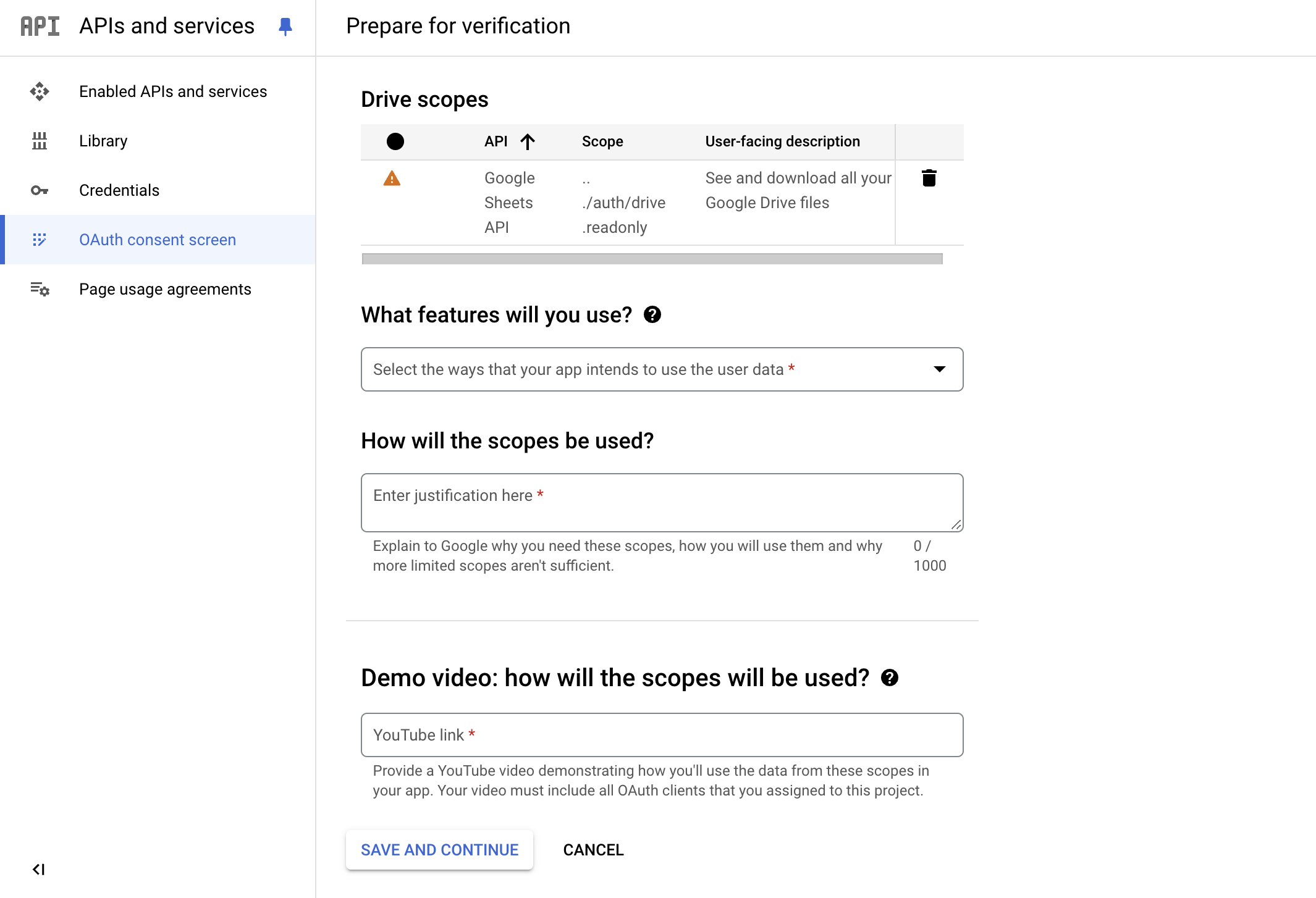
Task: Click the Page usage agreements settings icon
Action: click(x=40, y=289)
